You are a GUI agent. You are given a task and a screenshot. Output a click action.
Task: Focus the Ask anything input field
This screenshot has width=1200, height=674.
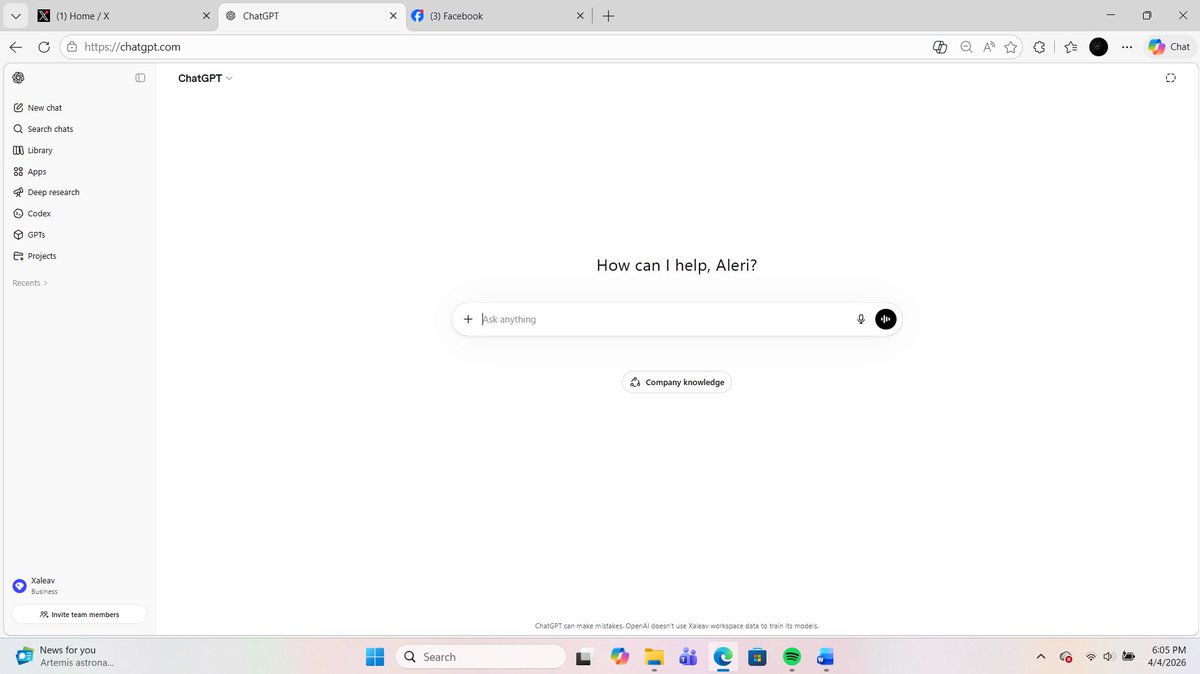click(x=664, y=319)
